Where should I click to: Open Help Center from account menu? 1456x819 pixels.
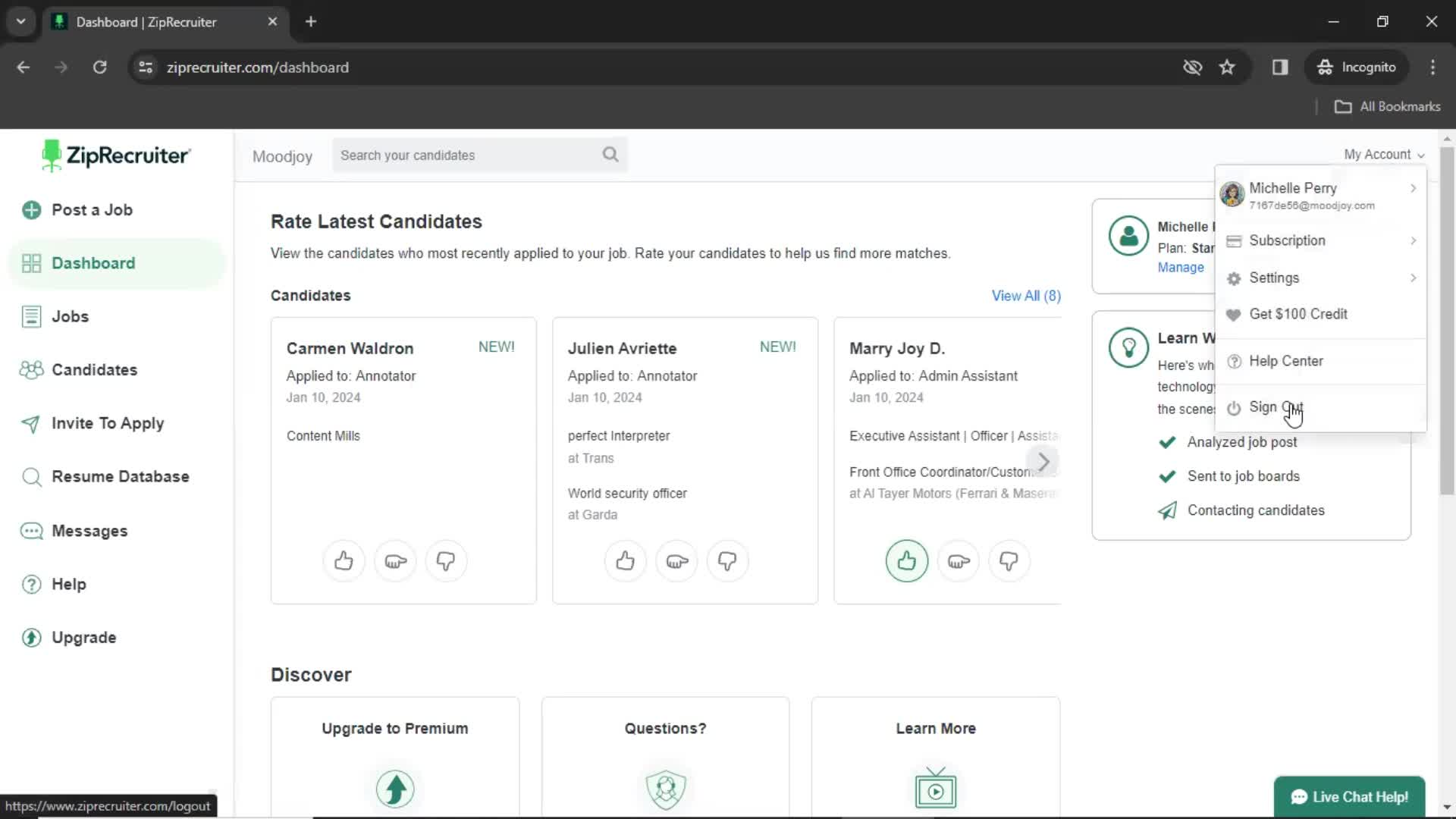pos(1320,361)
